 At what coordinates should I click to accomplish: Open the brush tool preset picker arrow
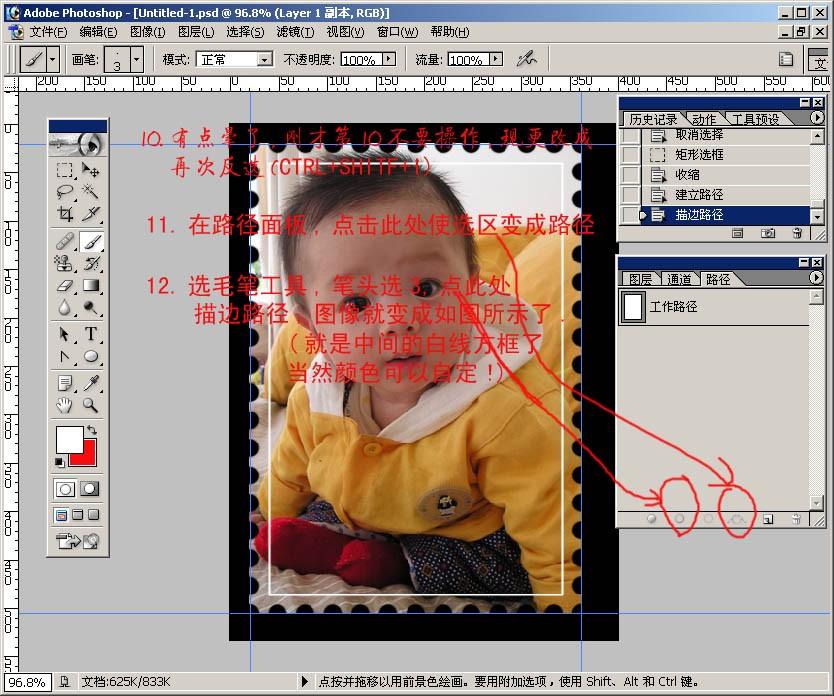coord(53,59)
